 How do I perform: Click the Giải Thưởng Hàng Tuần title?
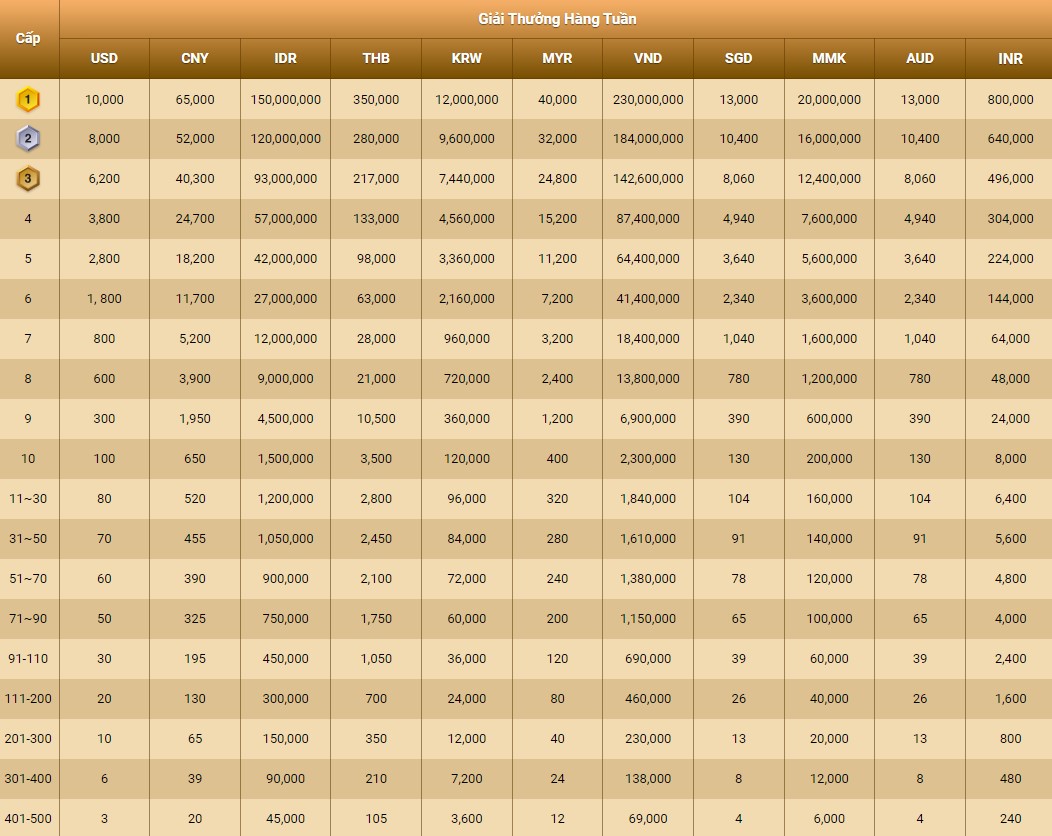tap(556, 19)
